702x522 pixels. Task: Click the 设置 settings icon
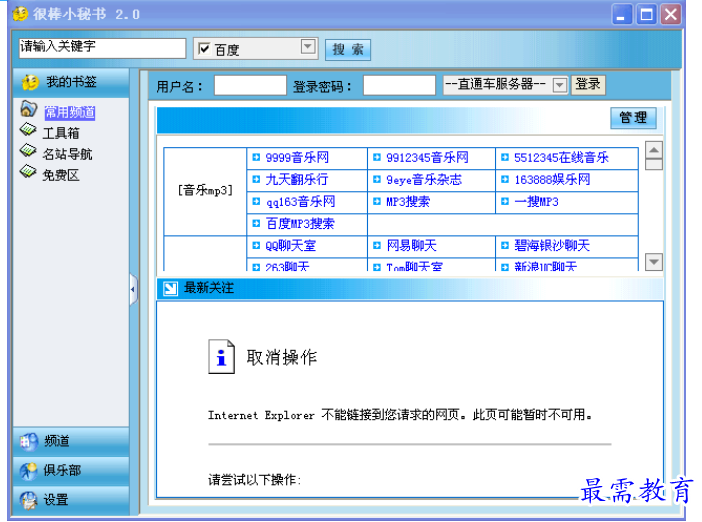(x=29, y=500)
